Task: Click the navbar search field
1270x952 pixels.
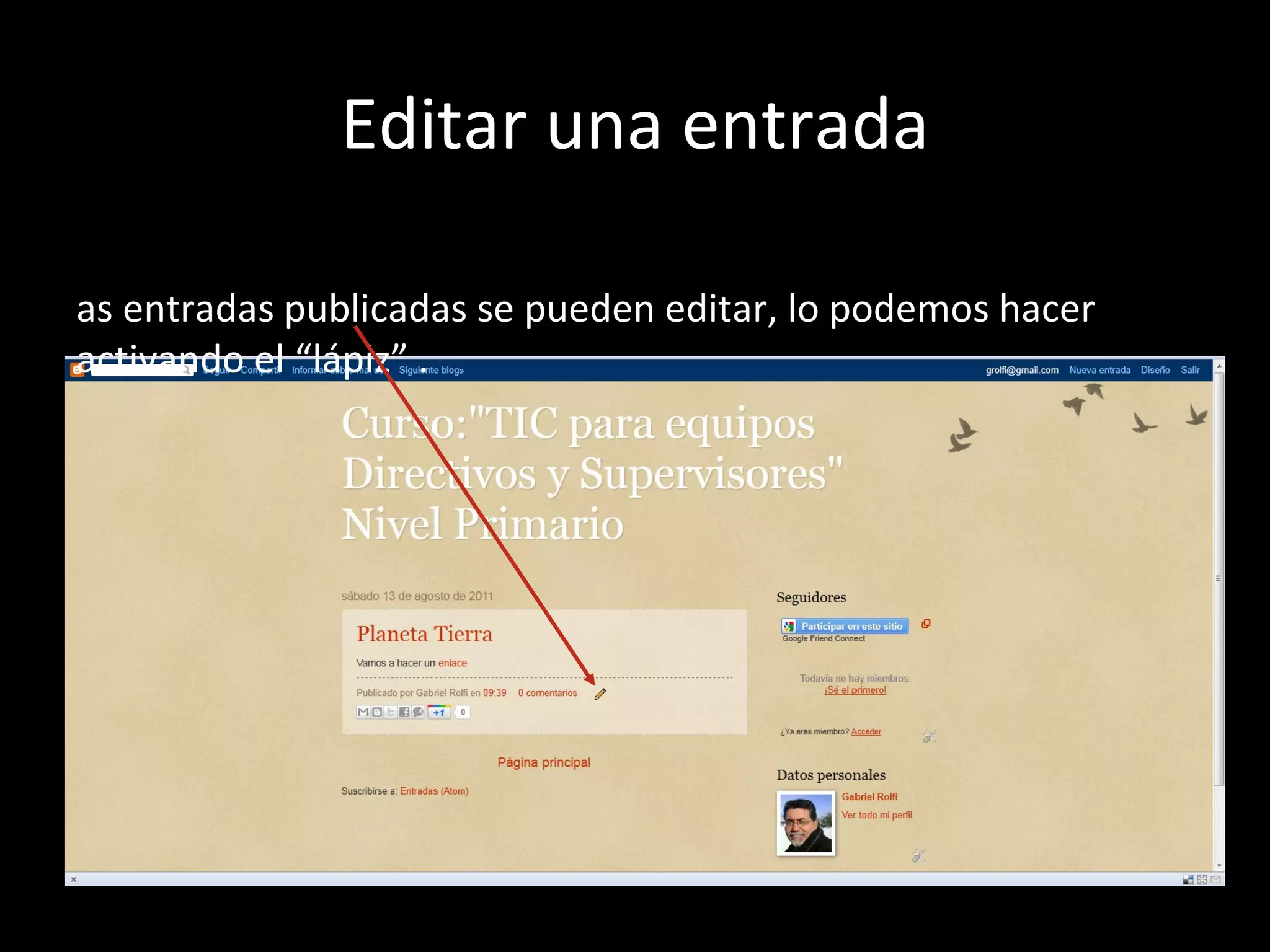Action: 142,370
